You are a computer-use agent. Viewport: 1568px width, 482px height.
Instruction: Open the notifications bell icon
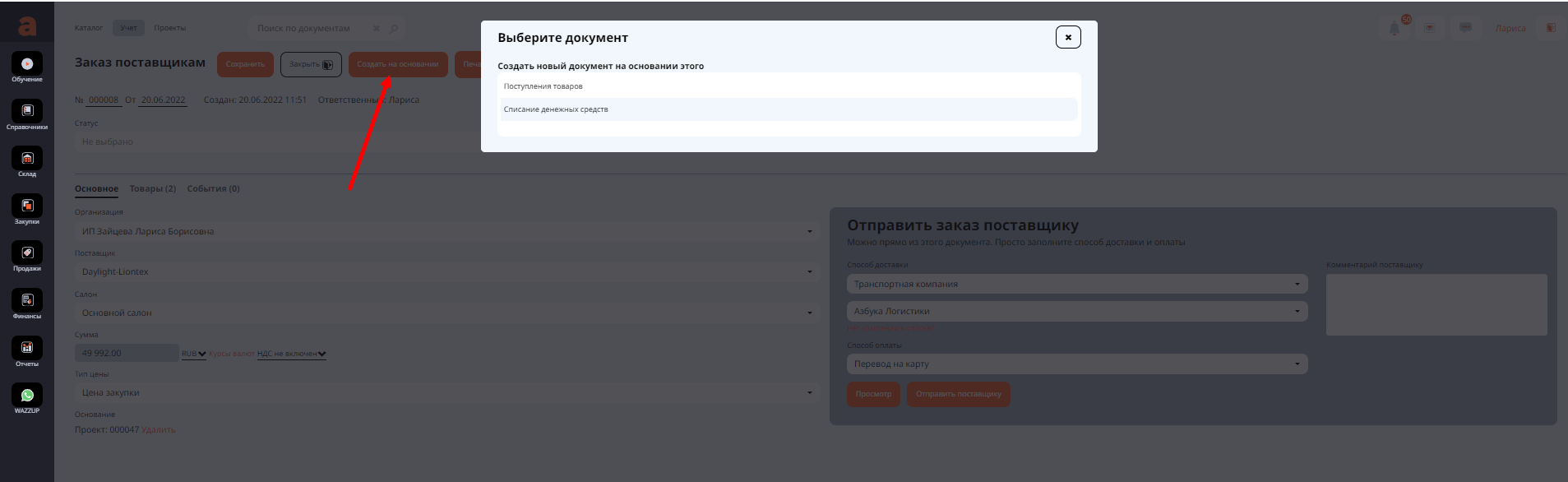pos(1395,28)
